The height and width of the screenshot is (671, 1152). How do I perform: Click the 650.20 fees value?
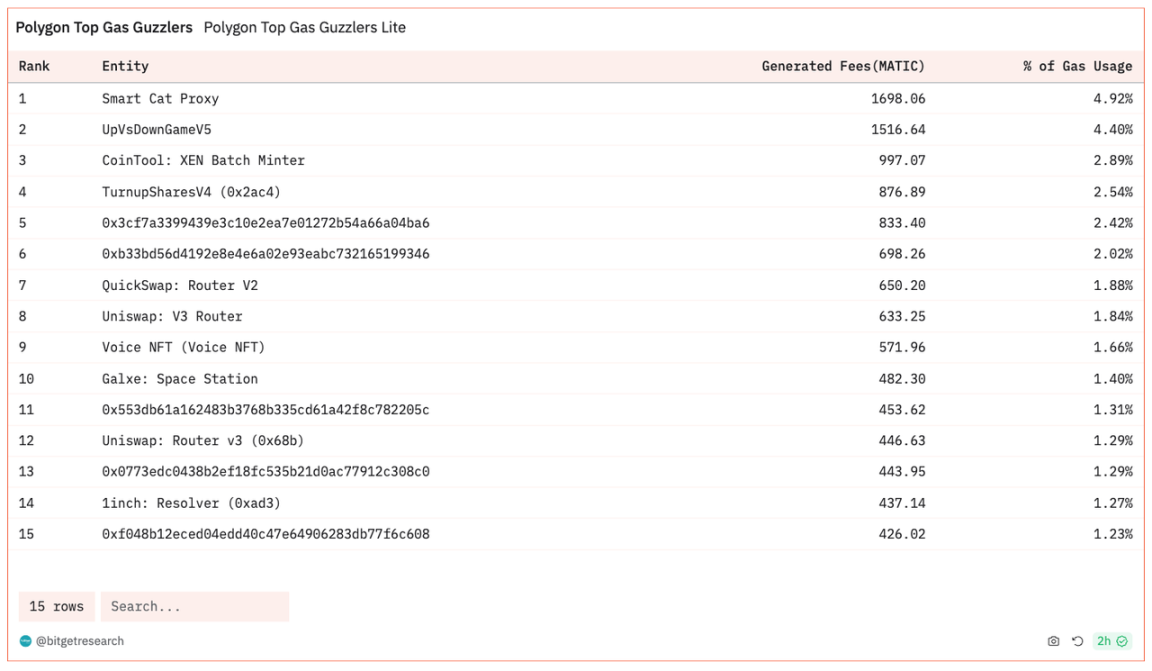click(902, 285)
